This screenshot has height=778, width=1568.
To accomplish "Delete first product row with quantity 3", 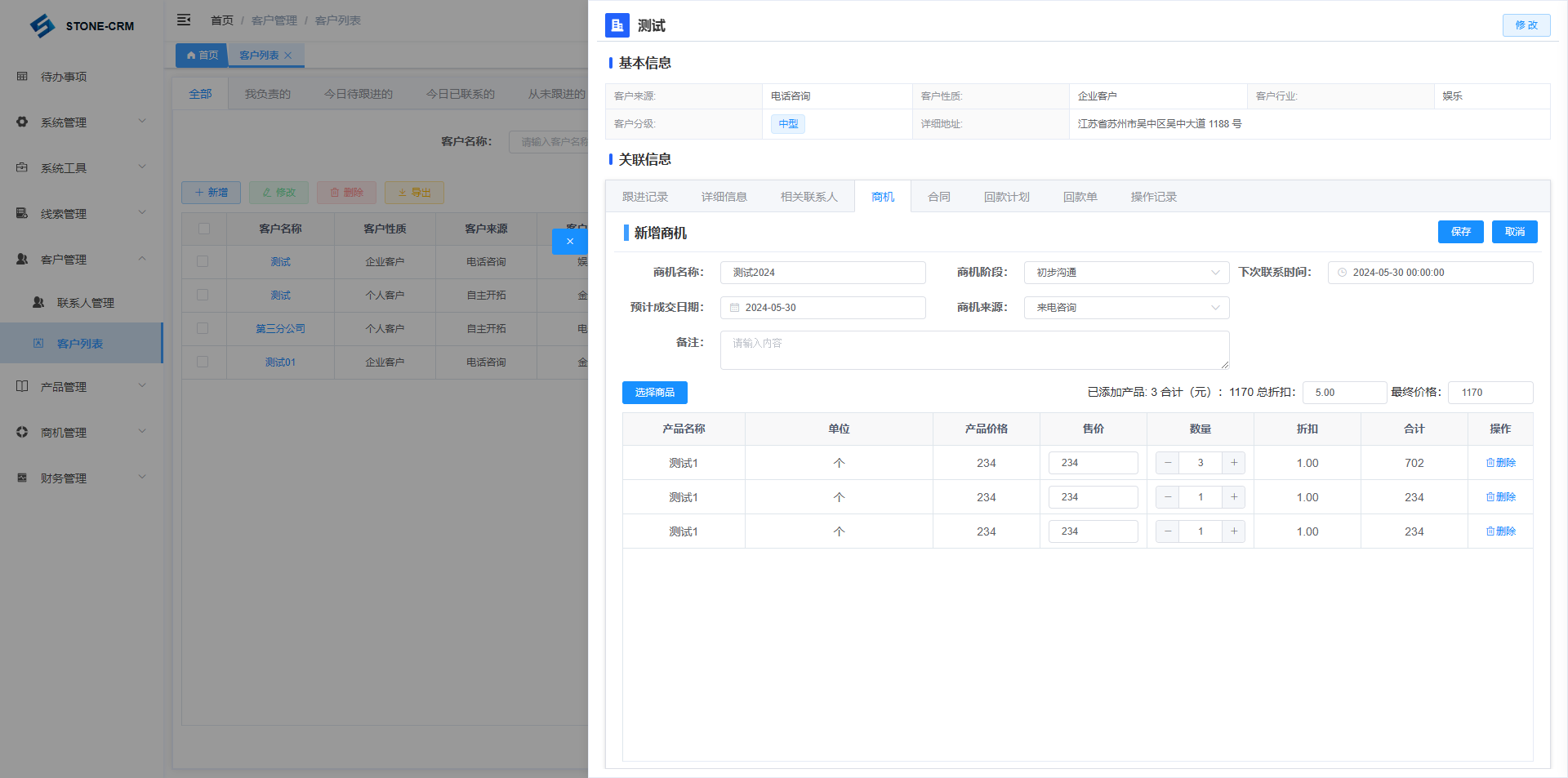I will (x=1500, y=463).
